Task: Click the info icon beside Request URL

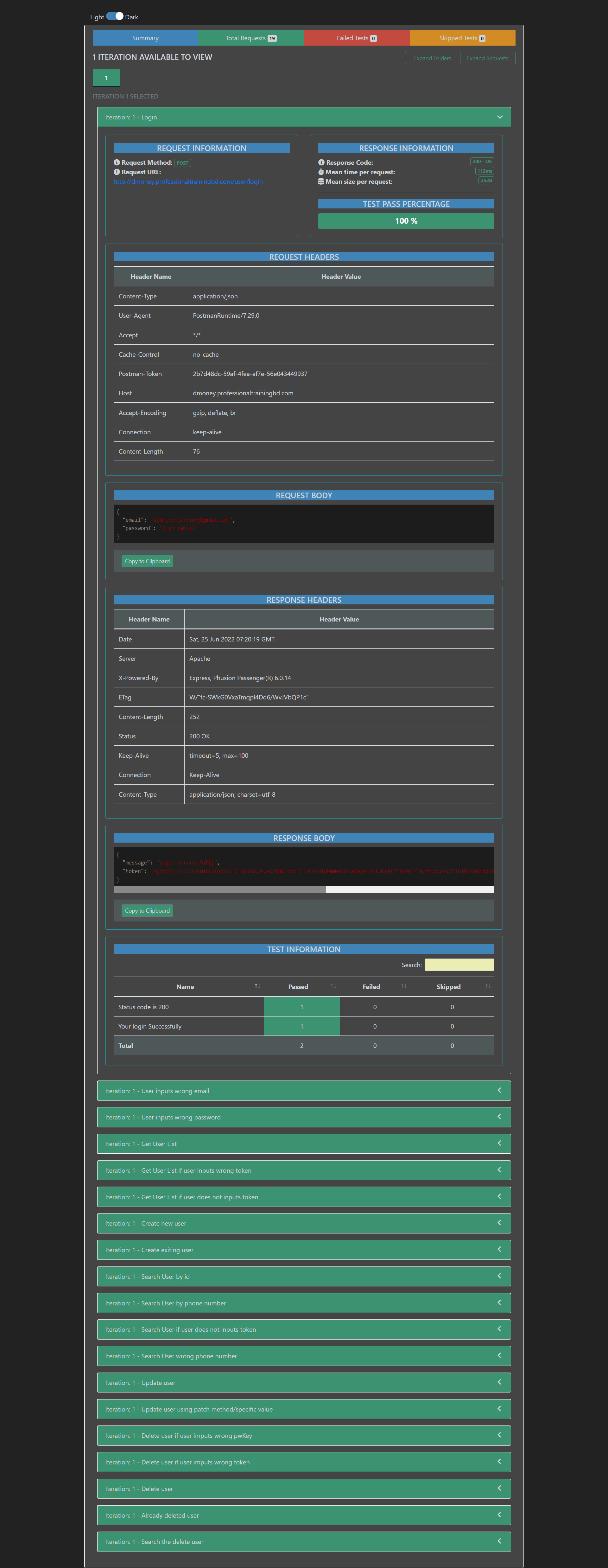Action: click(x=117, y=172)
